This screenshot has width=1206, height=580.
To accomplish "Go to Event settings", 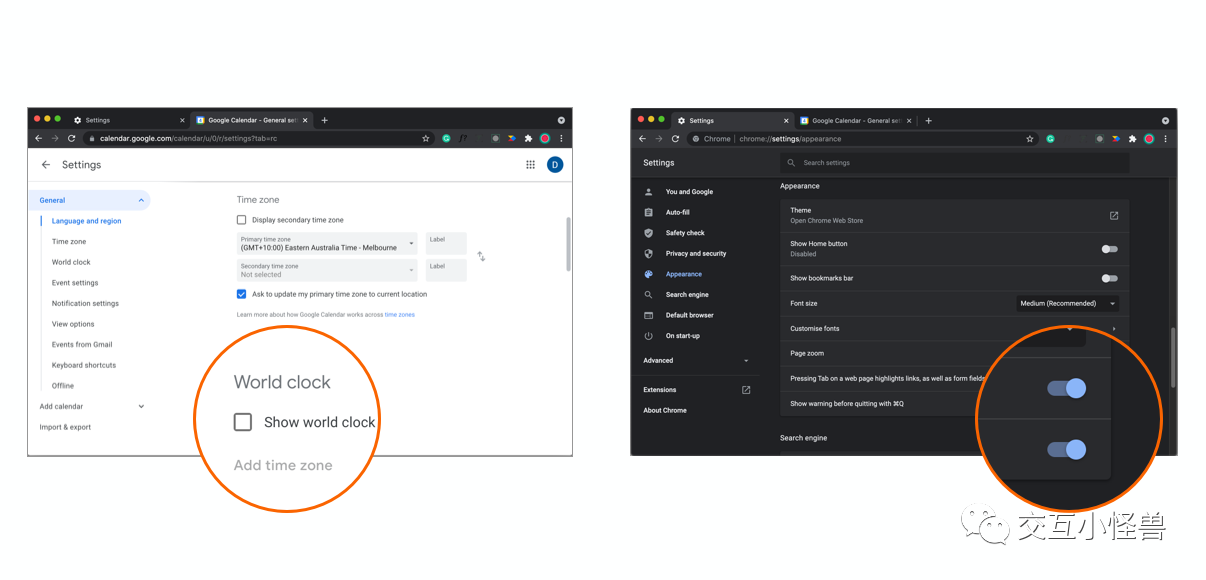I will pyautogui.click(x=75, y=283).
